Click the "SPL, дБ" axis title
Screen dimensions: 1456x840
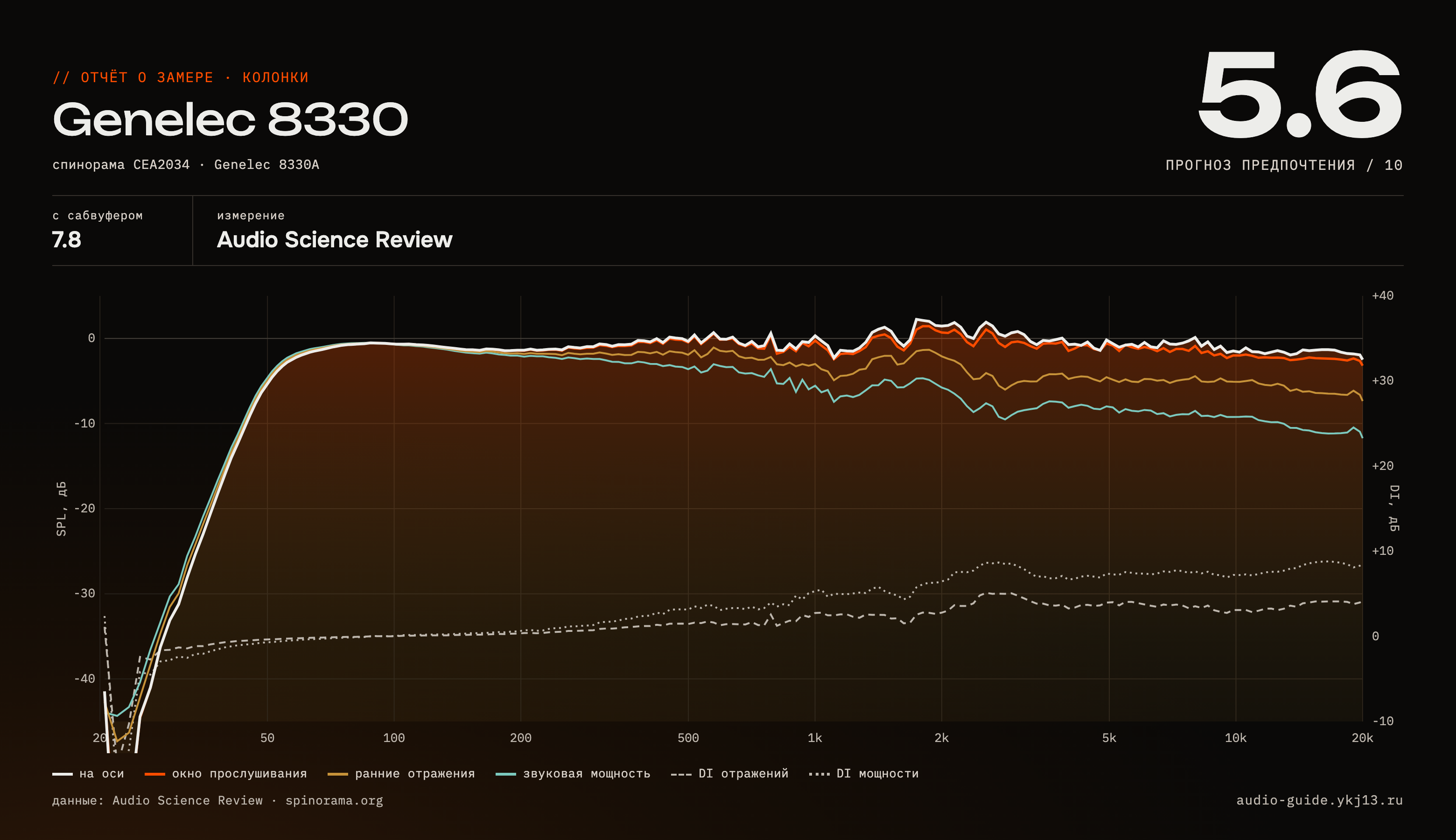pyautogui.click(x=62, y=509)
